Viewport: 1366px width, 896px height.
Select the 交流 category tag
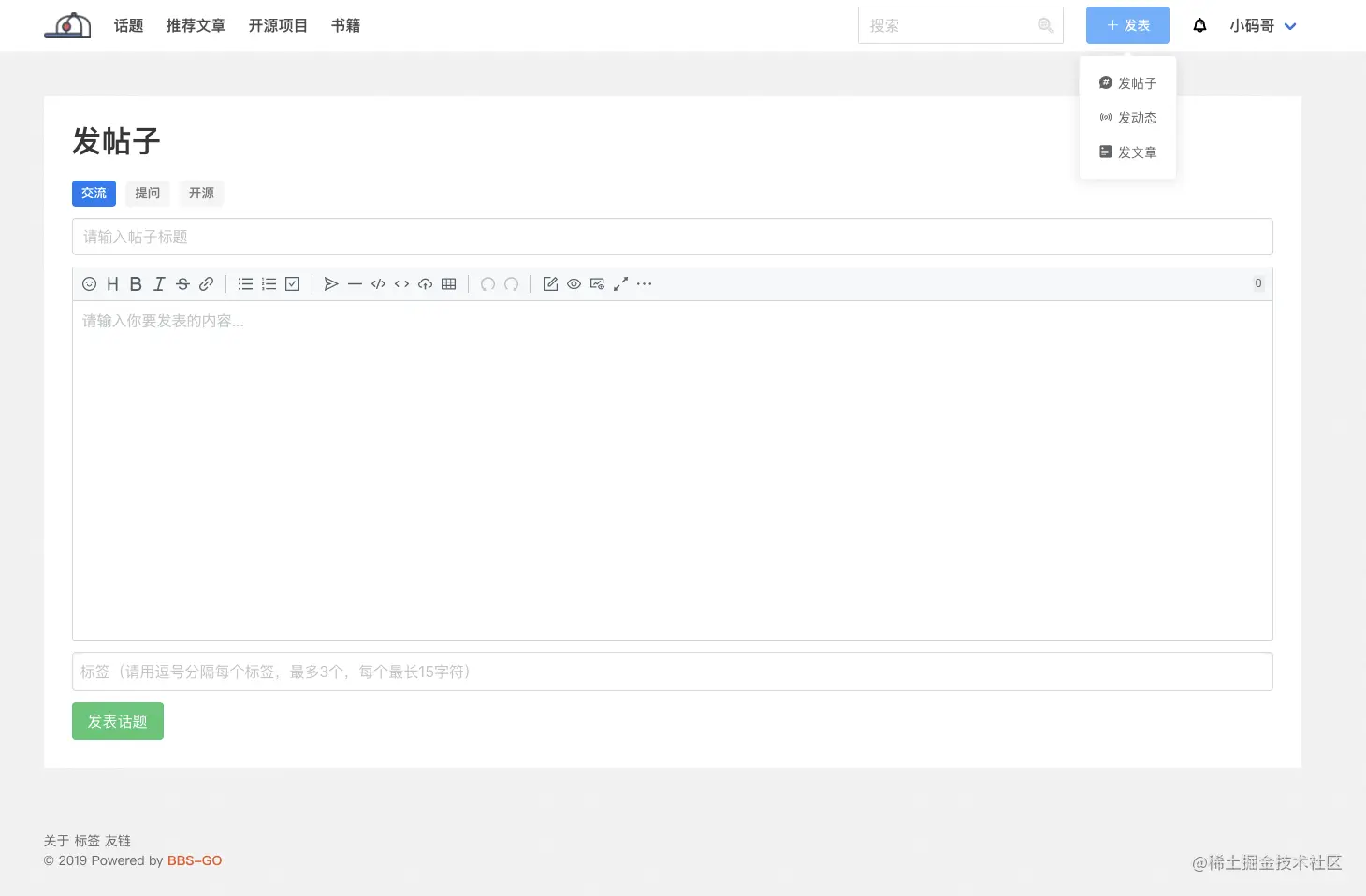(94, 194)
